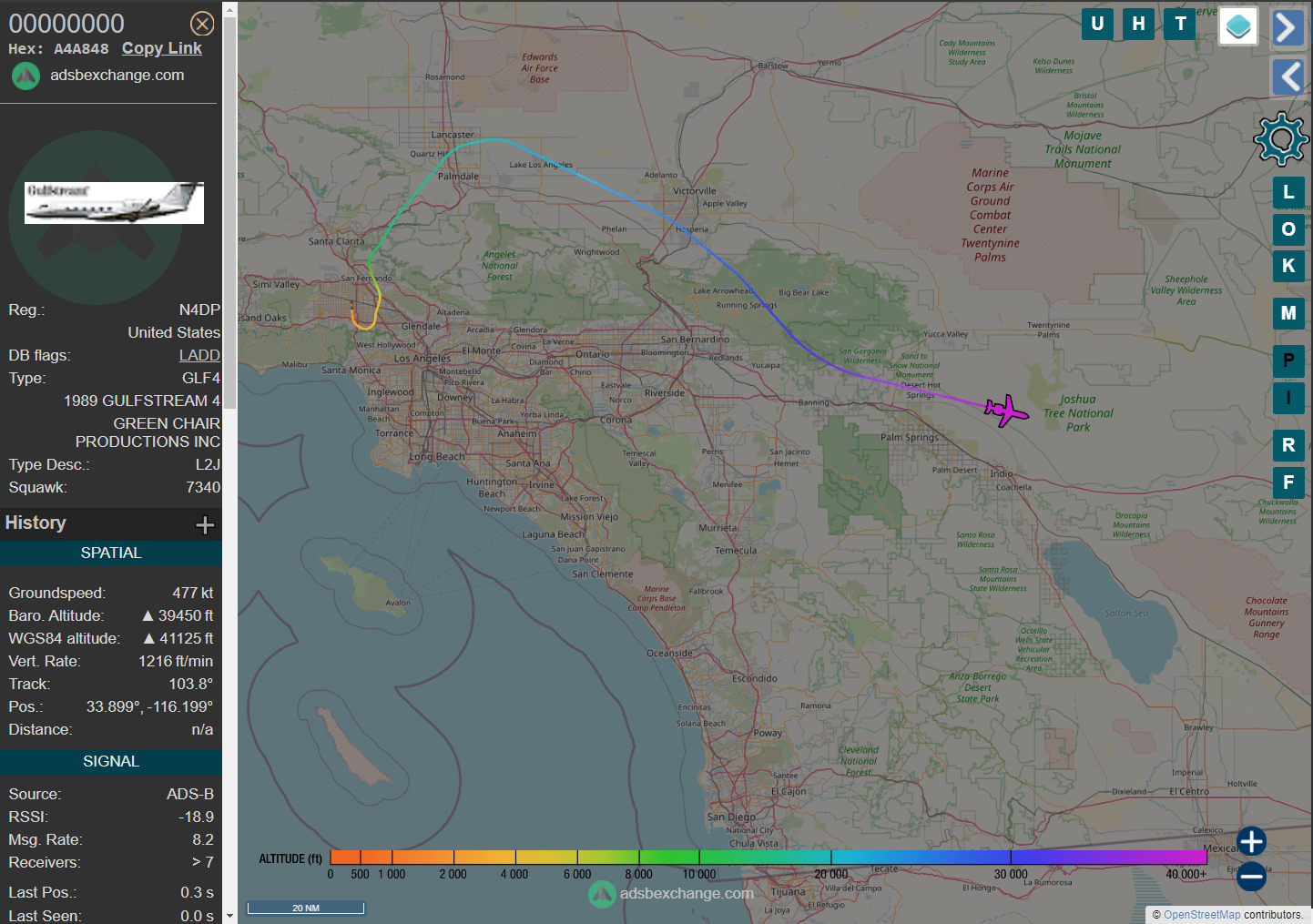1313x924 pixels.
Task: Open the Gulfstream aircraft photo thumbnail
Action: coord(114,202)
